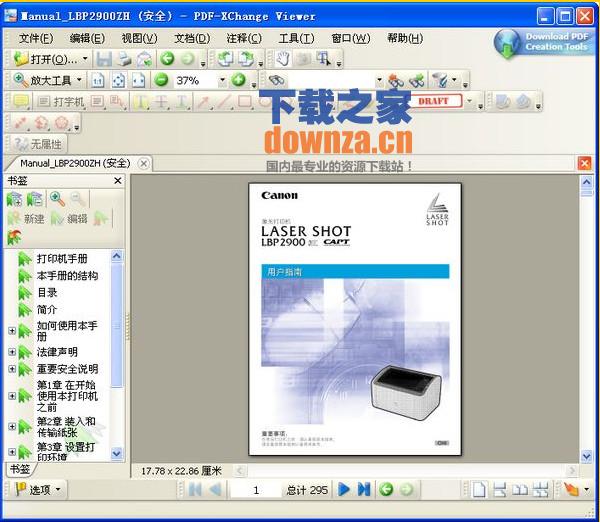Click the binoculars Find icon
The image size is (600, 522).
pyautogui.click(x=276, y=80)
